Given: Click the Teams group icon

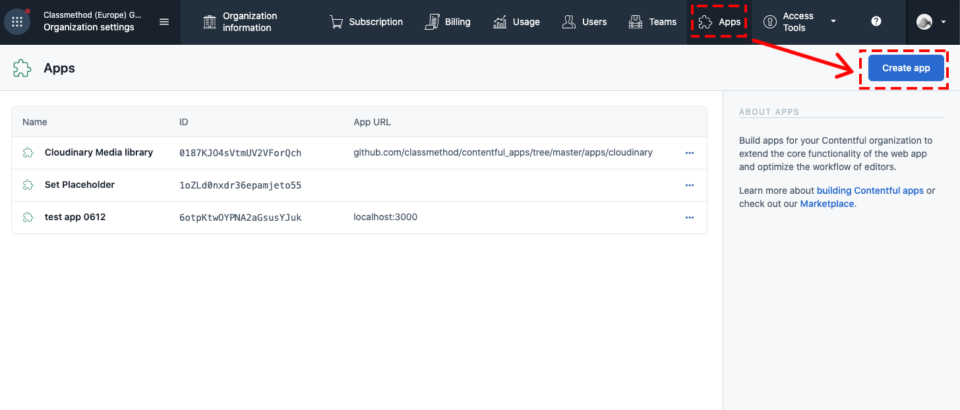Looking at the screenshot, I should pyautogui.click(x=637, y=22).
